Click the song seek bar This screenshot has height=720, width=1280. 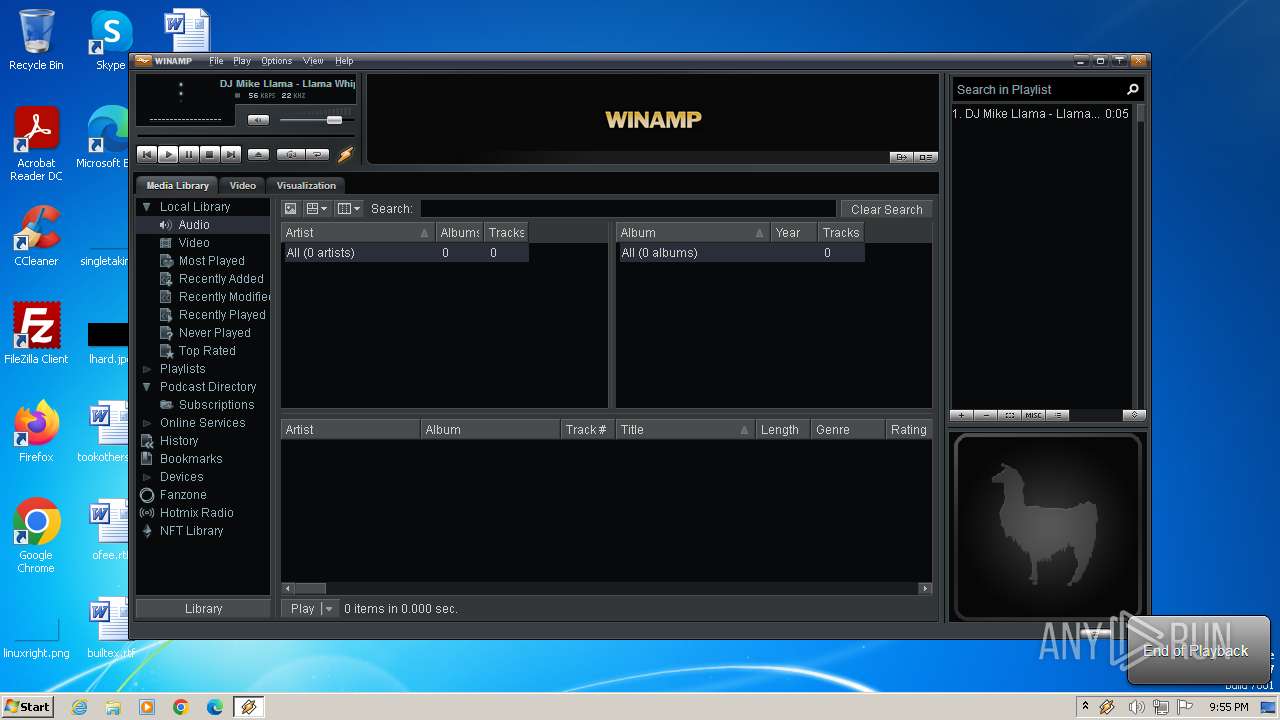(245, 135)
